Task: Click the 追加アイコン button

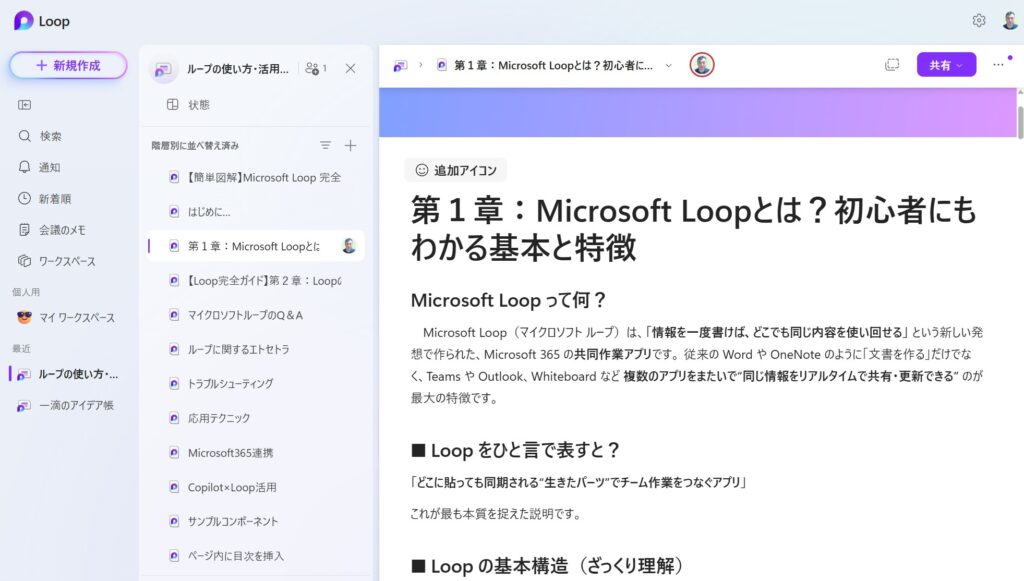Action: [455, 170]
